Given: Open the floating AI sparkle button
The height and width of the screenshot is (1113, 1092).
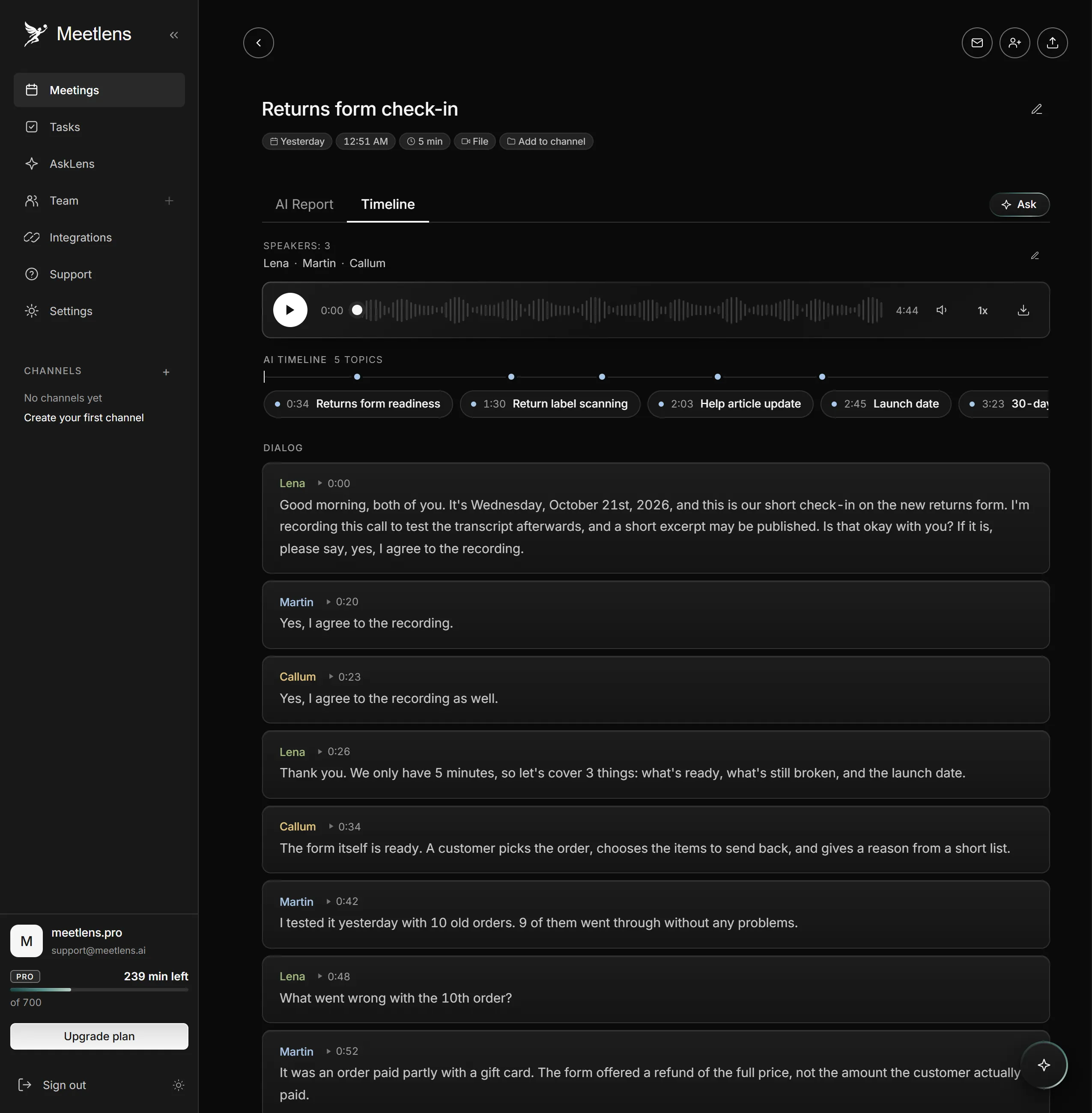Looking at the screenshot, I should coord(1044,1065).
